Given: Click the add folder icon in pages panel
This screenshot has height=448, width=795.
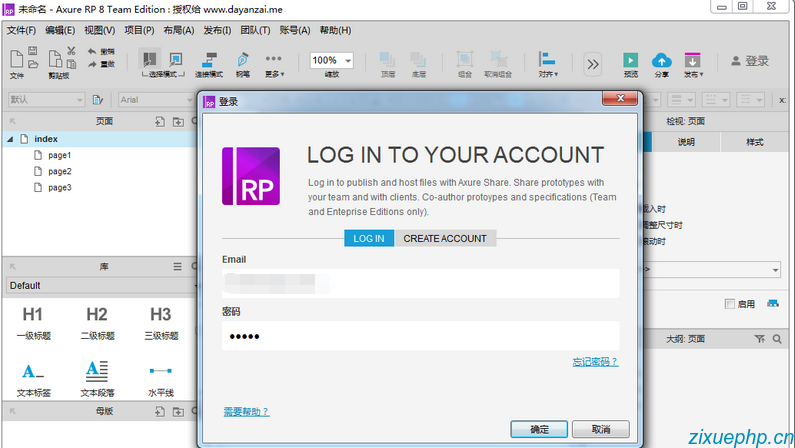Looking at the screenshot, I should 178,122.
